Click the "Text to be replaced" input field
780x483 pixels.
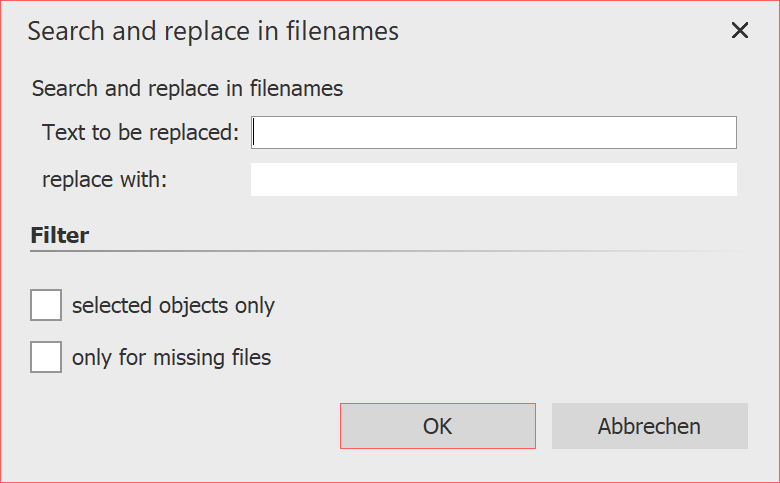[494, 132]
